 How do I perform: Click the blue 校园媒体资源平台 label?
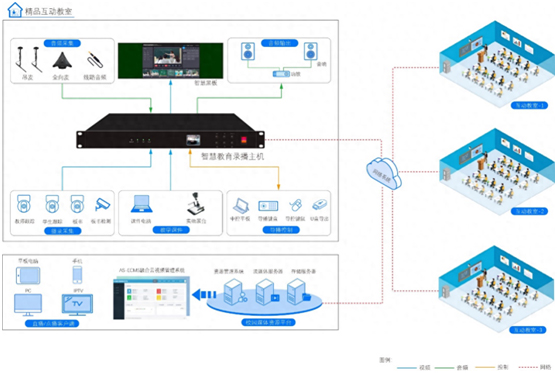point(268,323)
